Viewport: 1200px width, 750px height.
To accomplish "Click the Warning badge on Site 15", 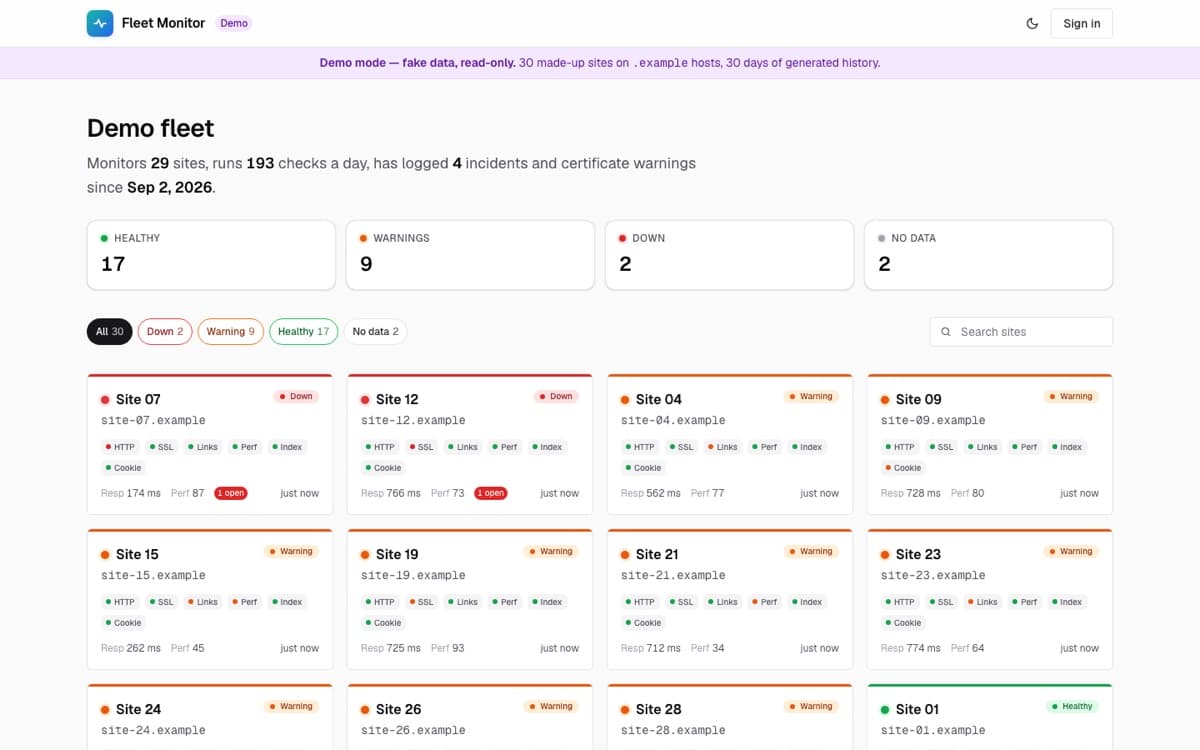I will pyautogui.click(x=291, y=551).
